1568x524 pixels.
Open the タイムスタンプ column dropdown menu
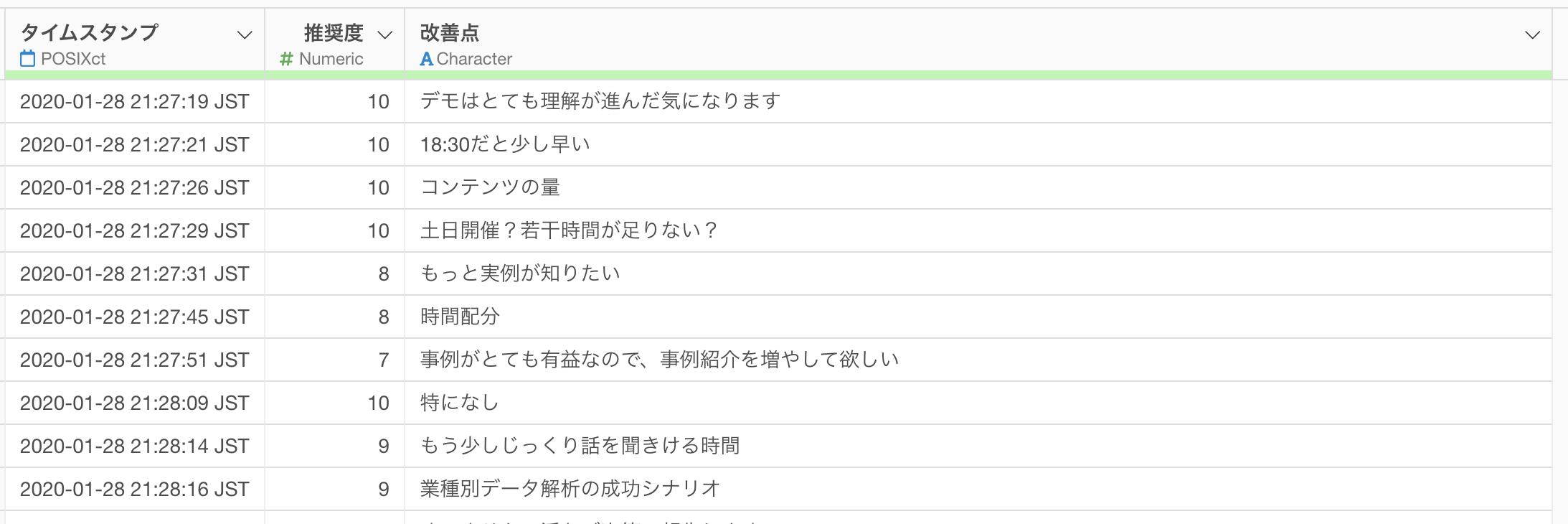[245, 34]
